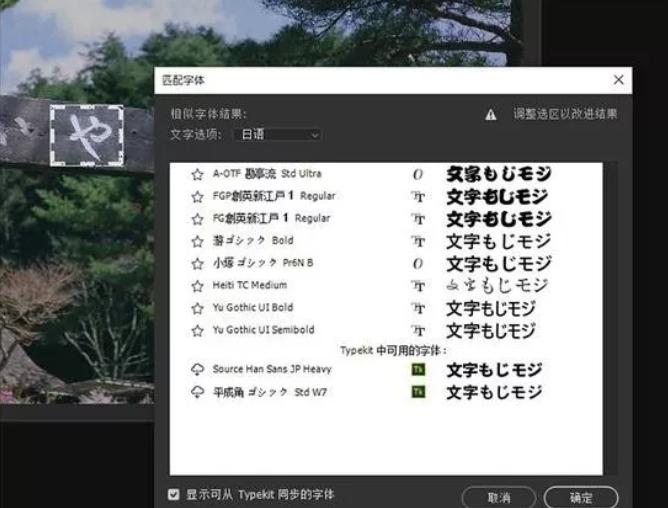Star the Yu Gothic UI Semibold font
The width and height of the screenshot is (668, 508).
coord(197,331)
